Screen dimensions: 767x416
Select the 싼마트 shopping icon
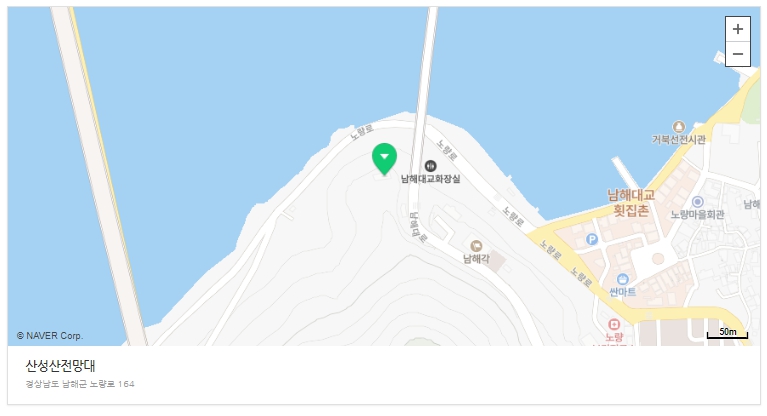click(623, 279)
